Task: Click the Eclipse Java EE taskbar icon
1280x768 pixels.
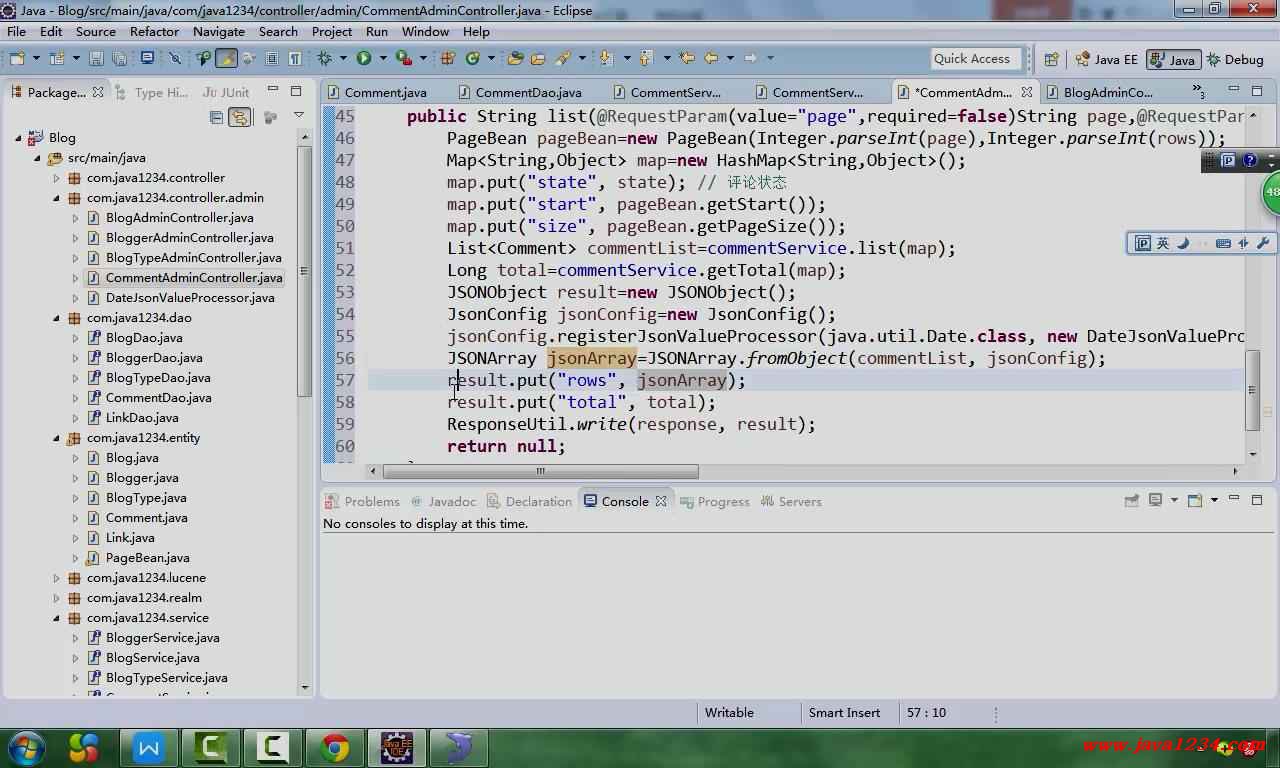Action: click(x=397, y=747)
